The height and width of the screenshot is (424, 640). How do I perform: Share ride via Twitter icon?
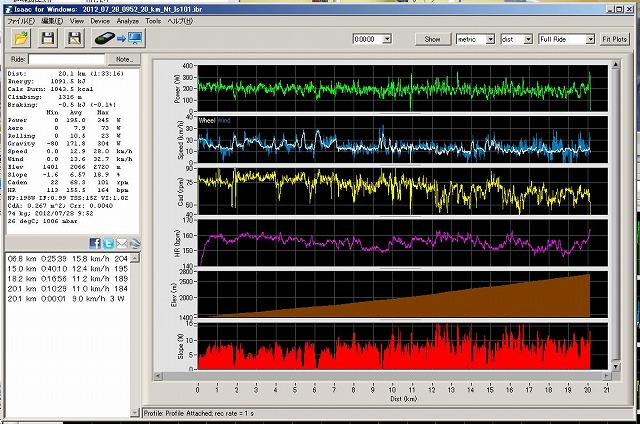click(108, 243)
